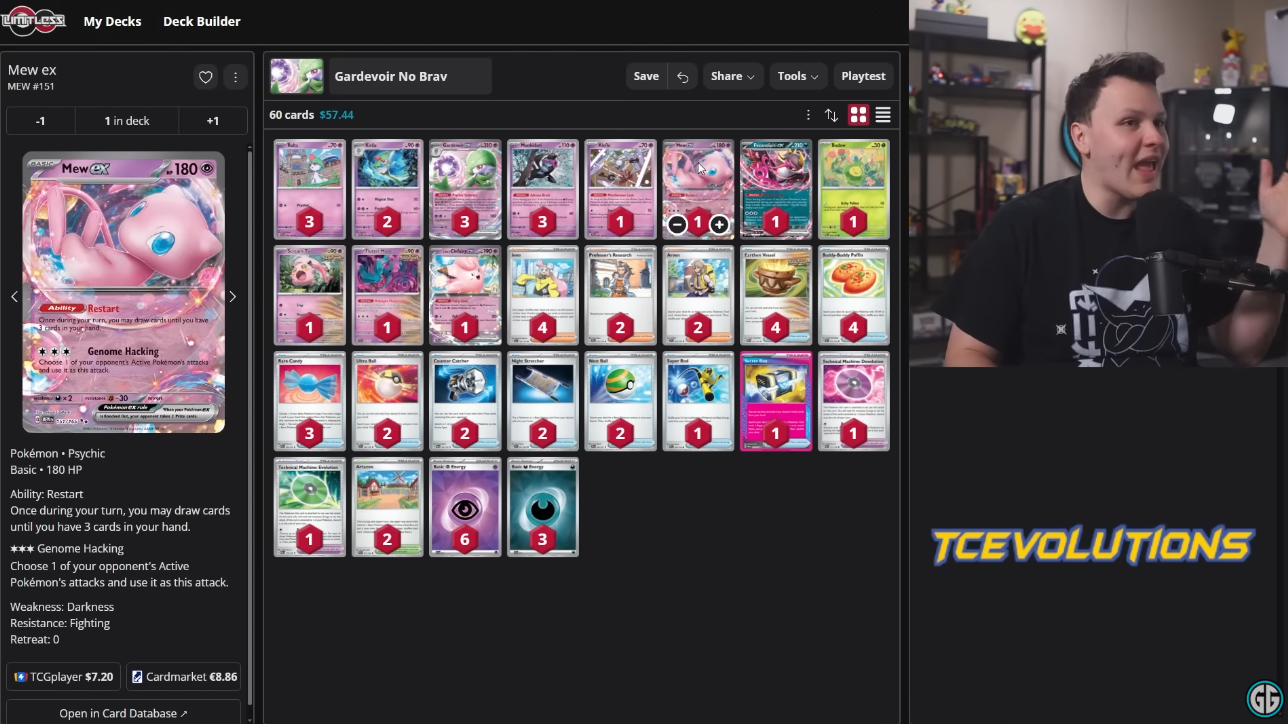Select the Buddy-Buddy Poffin card
Screen dimensions: 1288x724
854,295
